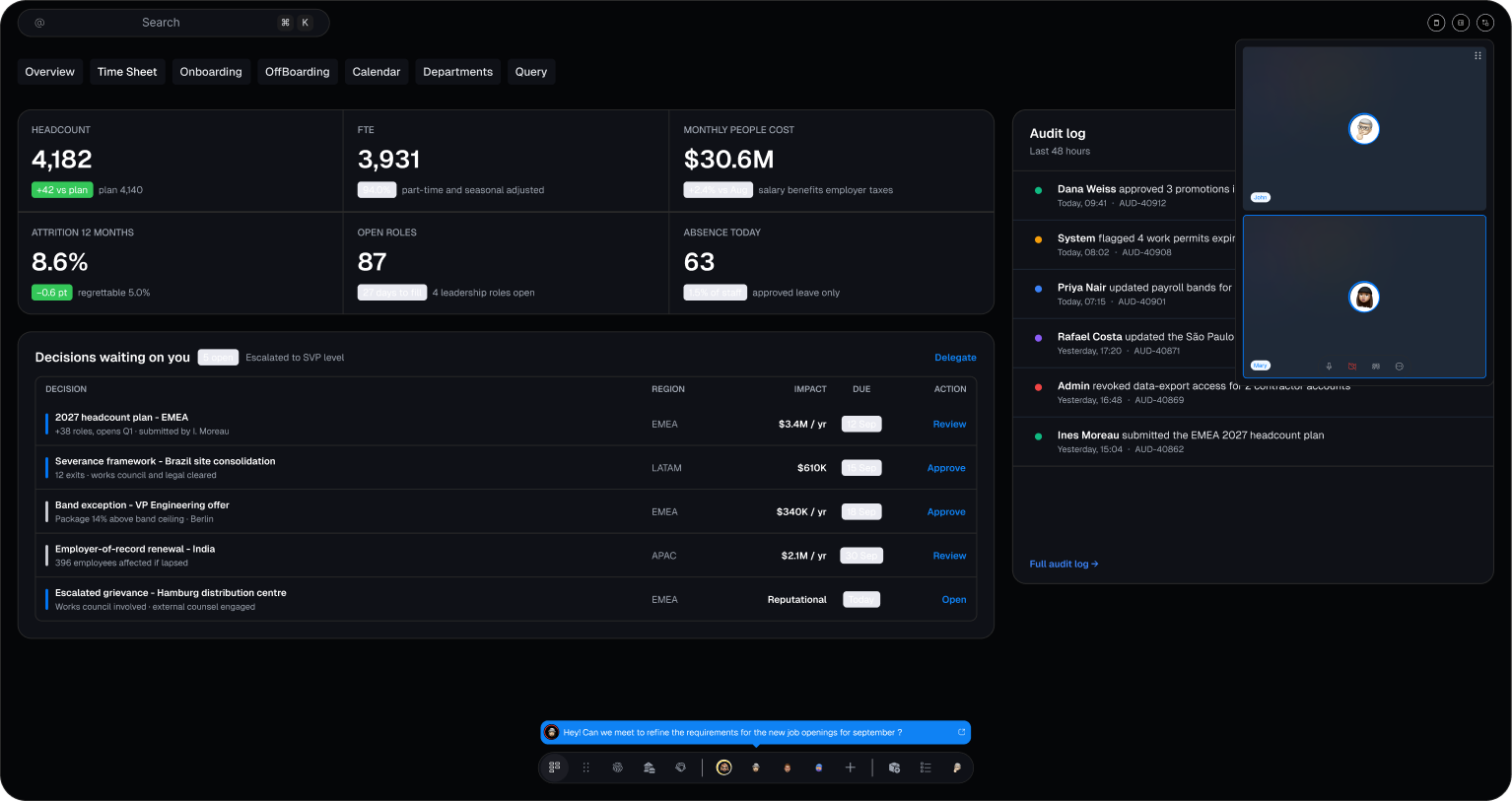Select the yellow-ringed avatar in the dock

[x=724, y=768]
